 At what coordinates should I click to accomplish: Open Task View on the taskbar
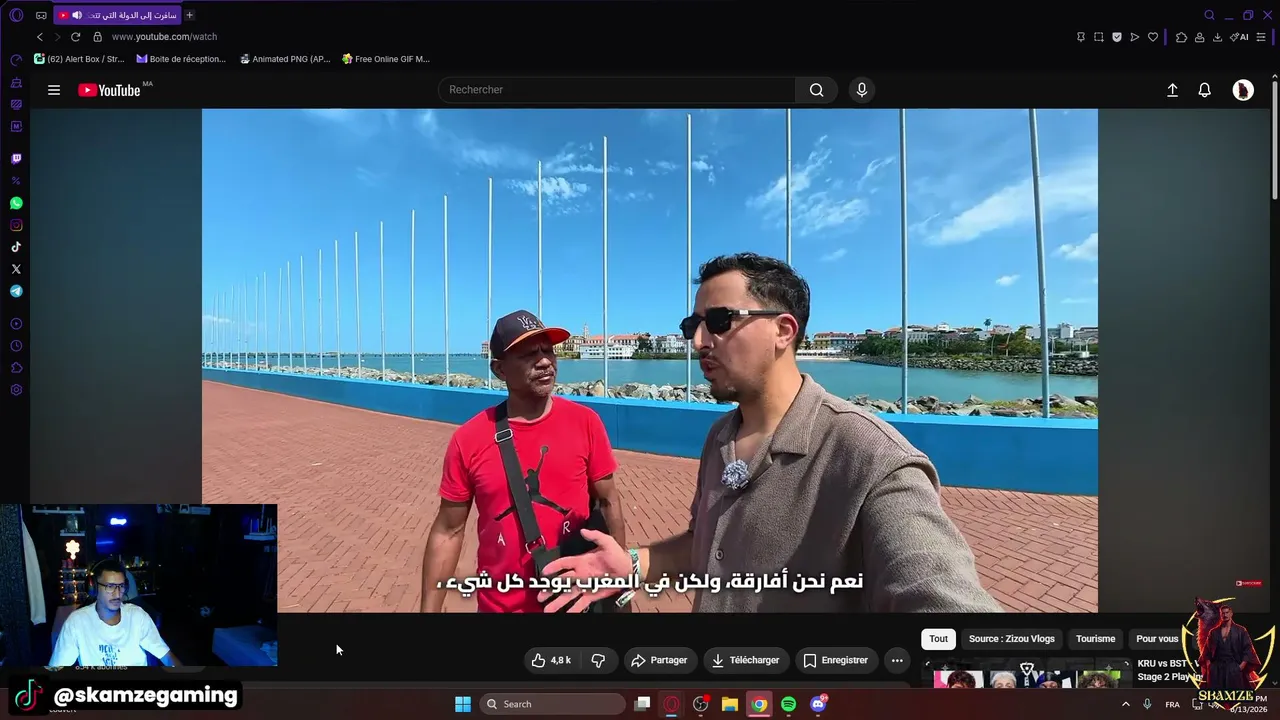[643, 704]
